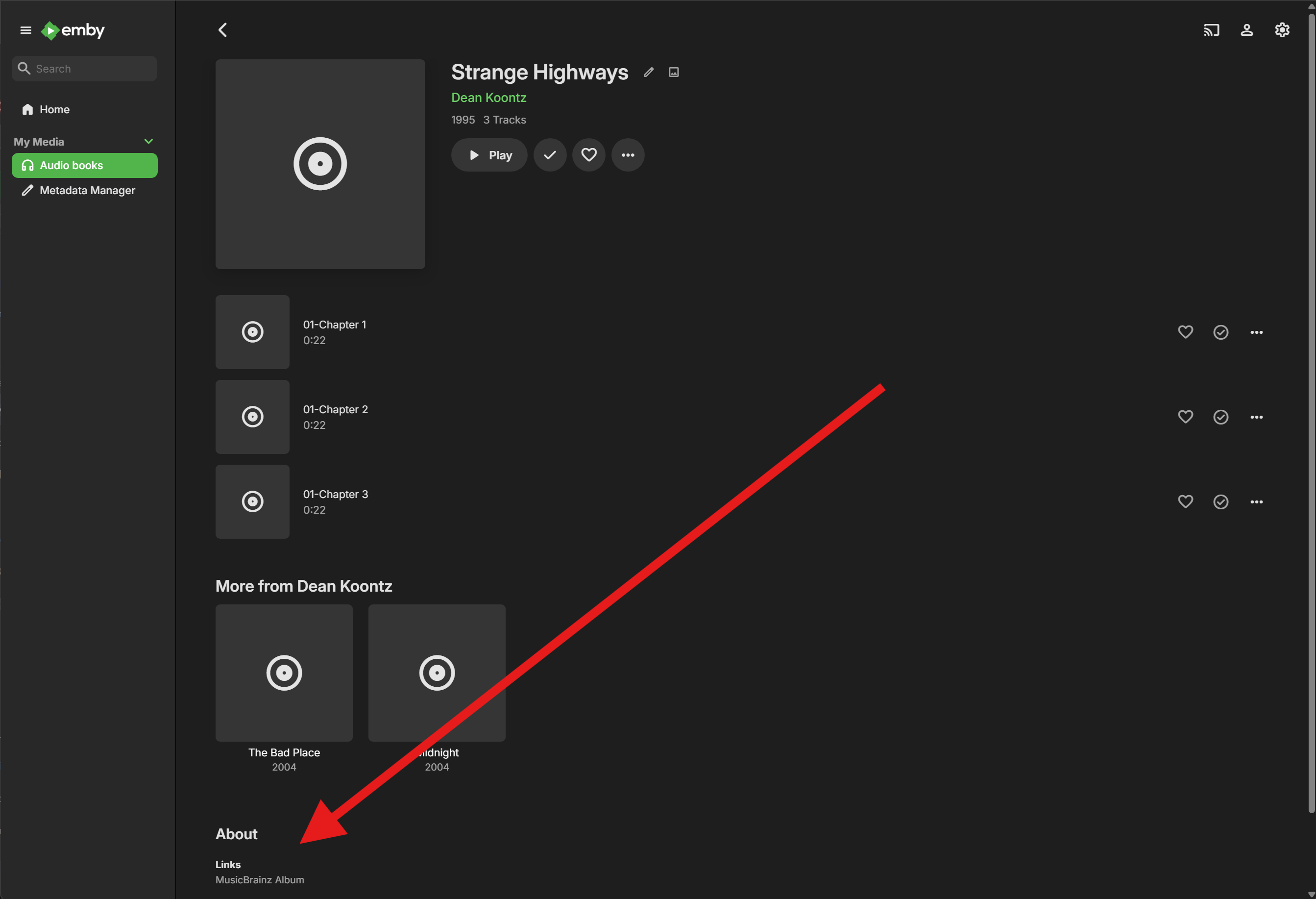
Task: Open the cast to device icon
Action: [x=1211, y=30]
